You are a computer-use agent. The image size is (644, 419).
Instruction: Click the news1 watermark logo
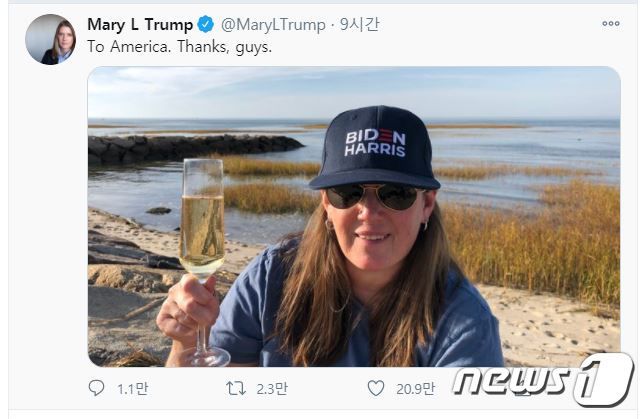click(x=543, y=379)
